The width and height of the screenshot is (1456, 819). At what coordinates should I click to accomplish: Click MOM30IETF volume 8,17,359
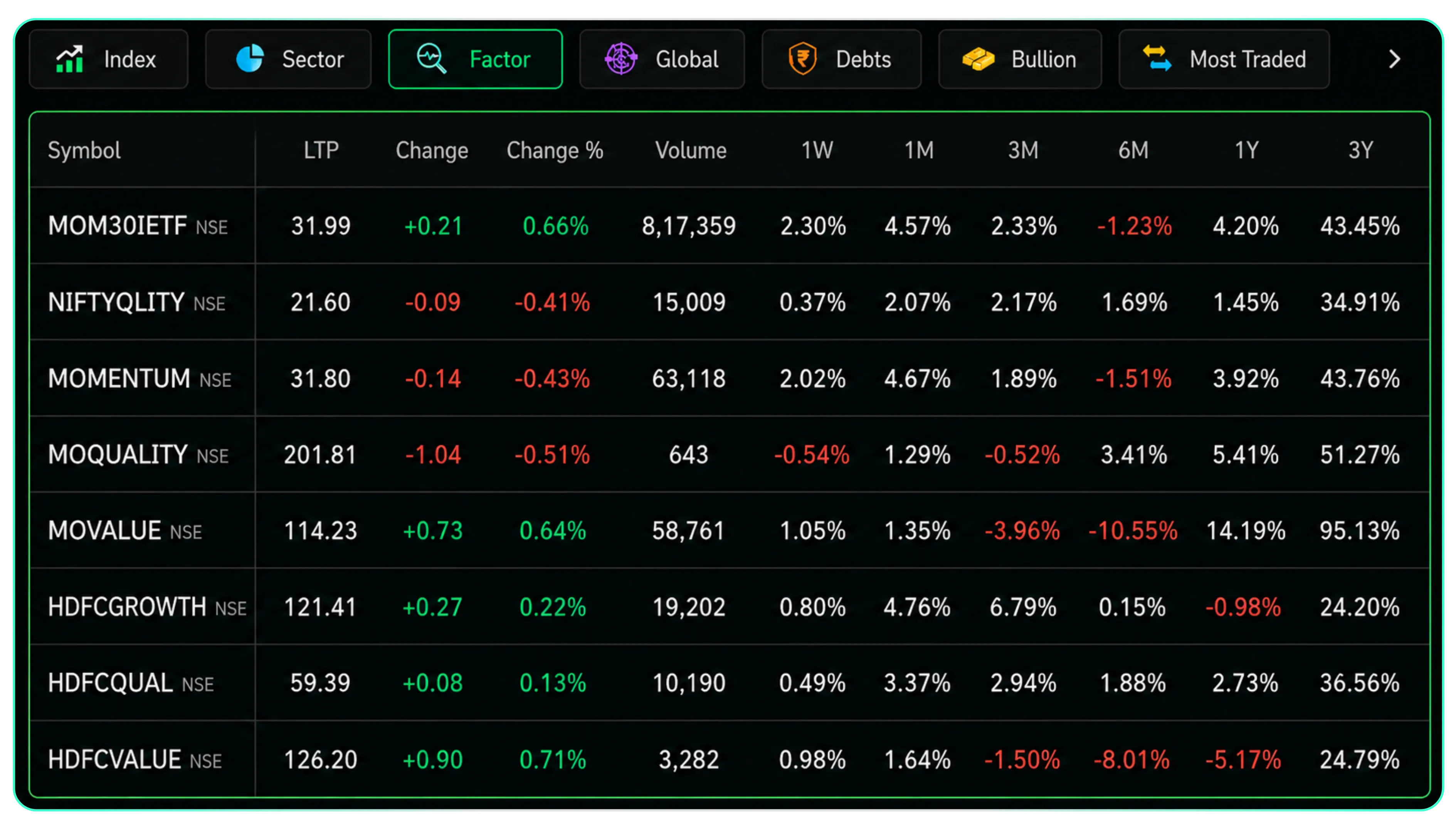[689, 226]
